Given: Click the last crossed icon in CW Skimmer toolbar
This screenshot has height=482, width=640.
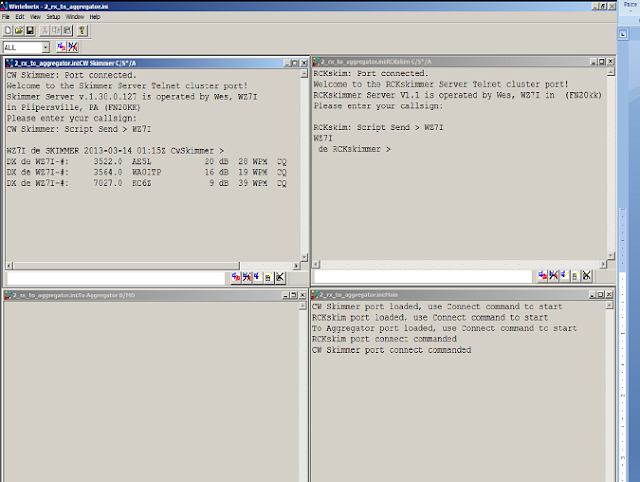Looking at the screenshot, I should coord(280,278).
